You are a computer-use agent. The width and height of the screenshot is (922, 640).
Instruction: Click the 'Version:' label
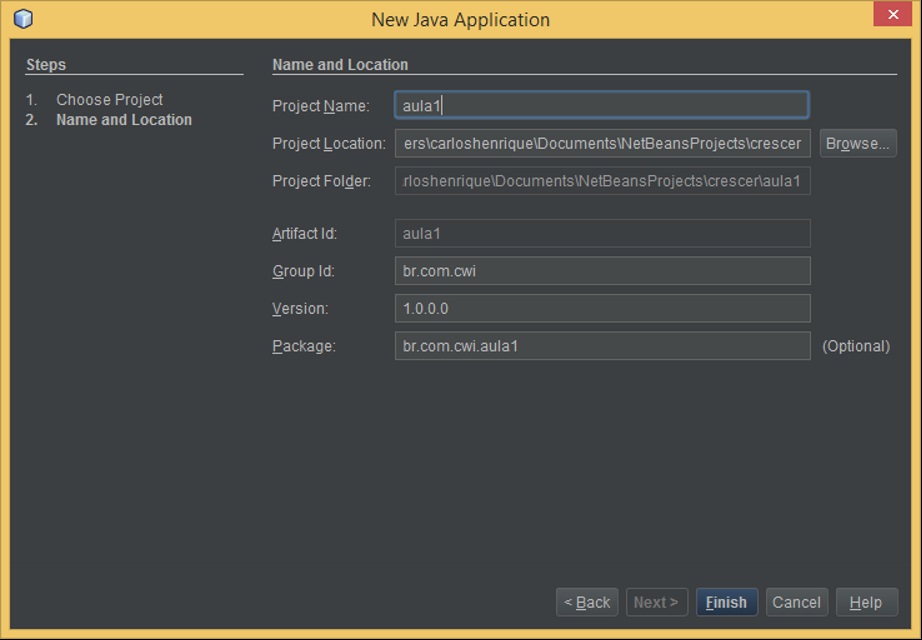[300, 309]
